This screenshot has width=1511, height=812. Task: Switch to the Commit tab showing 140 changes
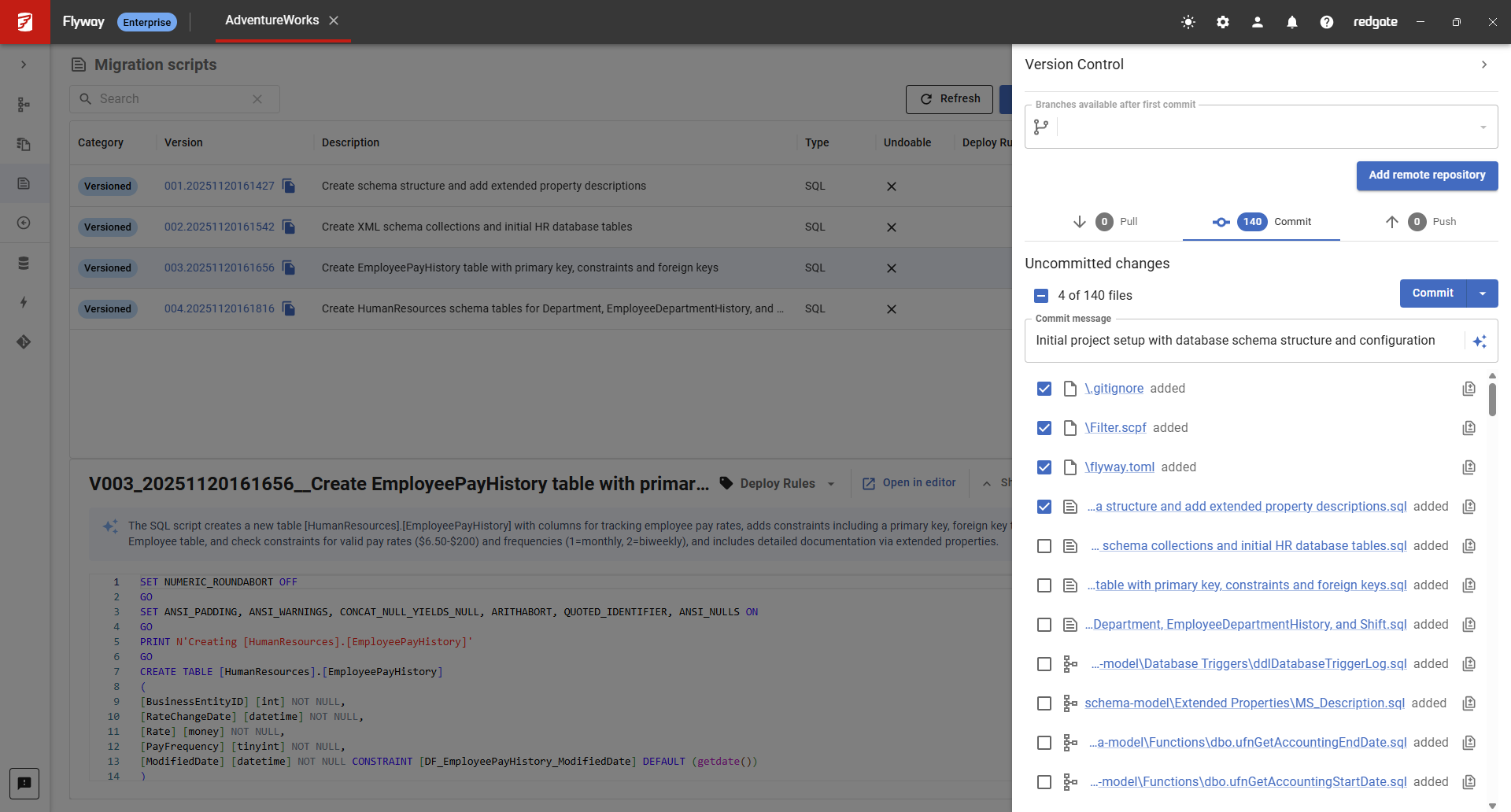click(1260, 222)
